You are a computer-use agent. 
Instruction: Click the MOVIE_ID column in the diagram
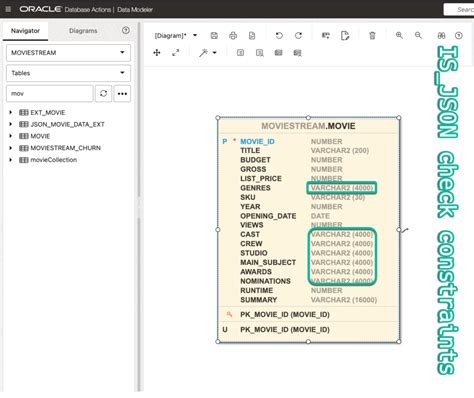coord(257,142)
